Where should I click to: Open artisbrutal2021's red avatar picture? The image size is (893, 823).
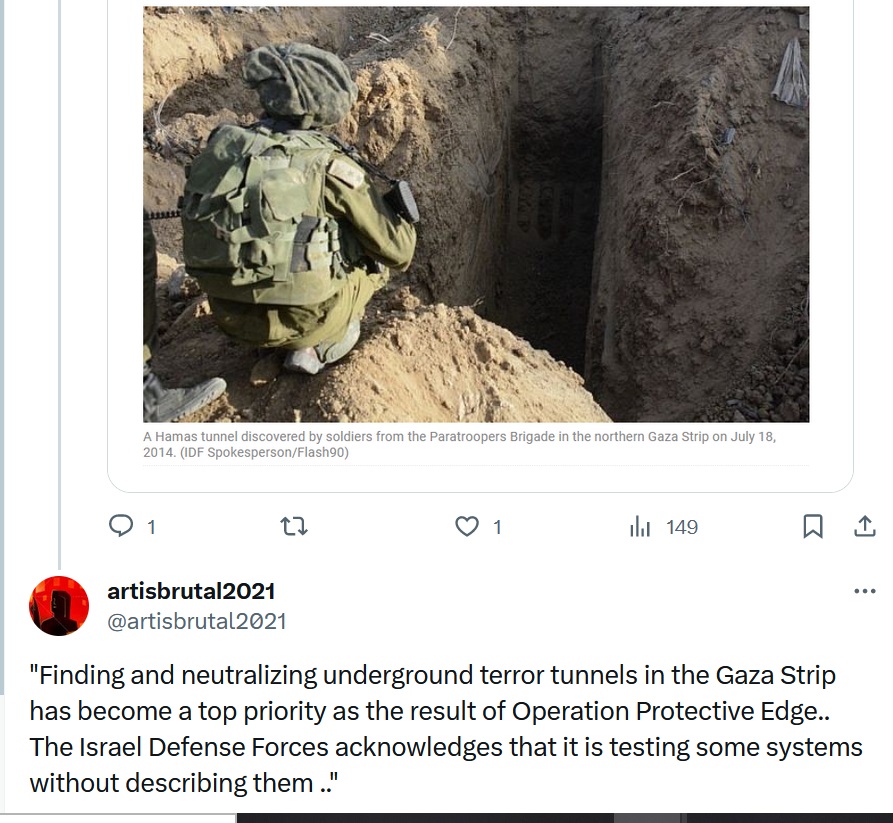pyautogui.click(x=59, y=605)
